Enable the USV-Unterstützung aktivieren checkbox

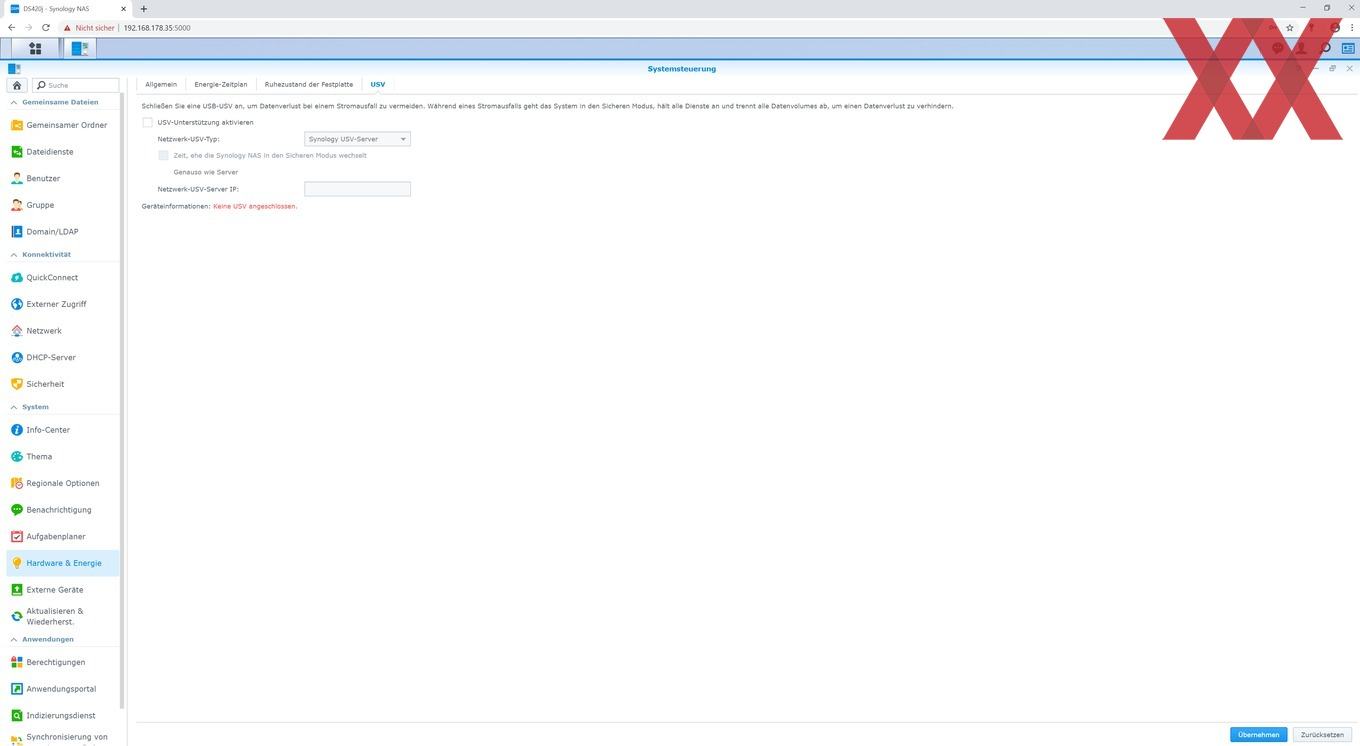pyautogui.click(x=147, y=122)
